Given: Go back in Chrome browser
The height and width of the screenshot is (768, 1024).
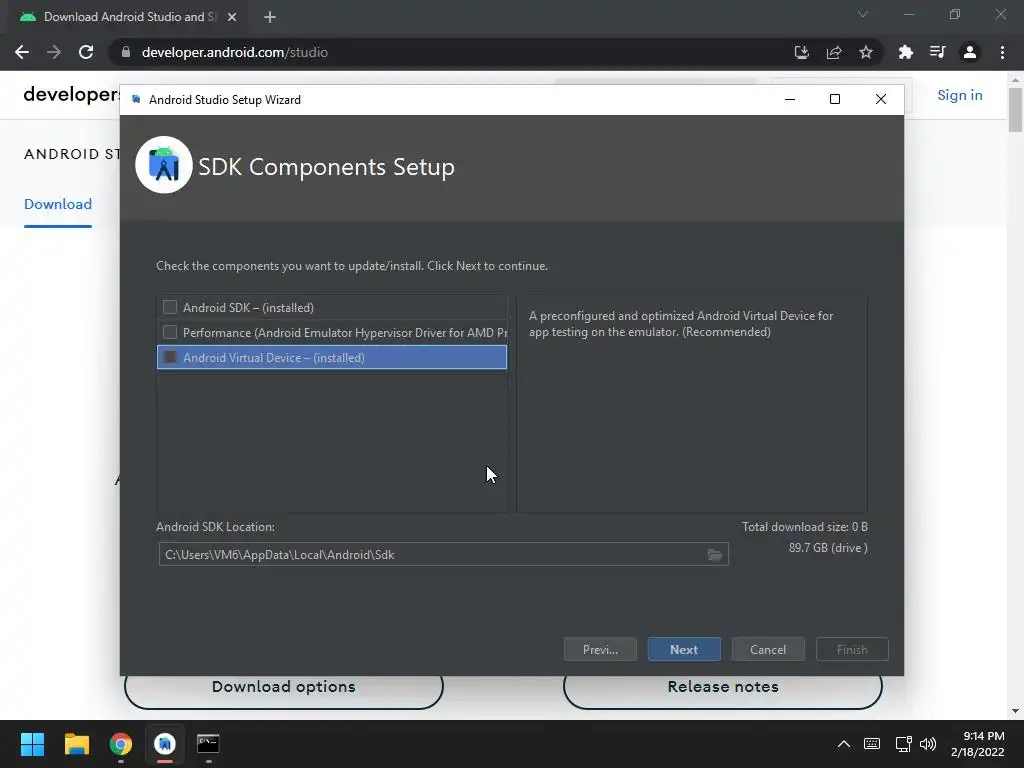Looking at the screenshot, I should [22, 52].
